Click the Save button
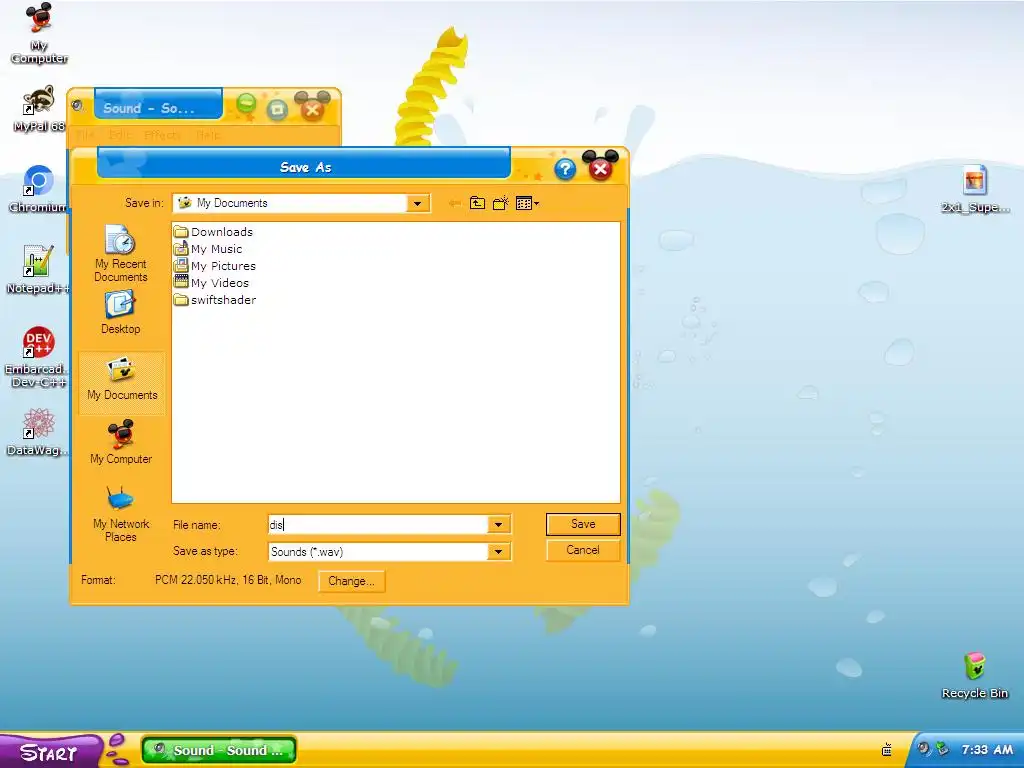The height and width of the screenshot is (768, 1024). (583, 524)
